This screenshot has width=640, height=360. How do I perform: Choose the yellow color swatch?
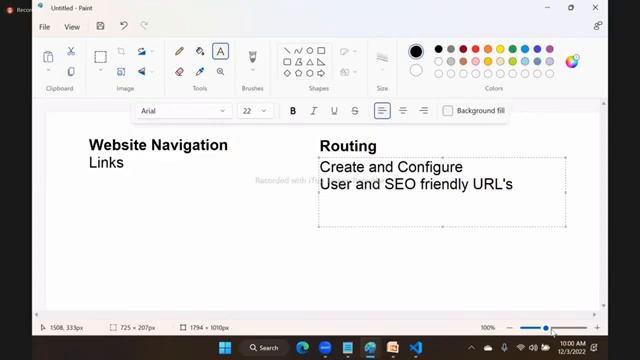500,49
